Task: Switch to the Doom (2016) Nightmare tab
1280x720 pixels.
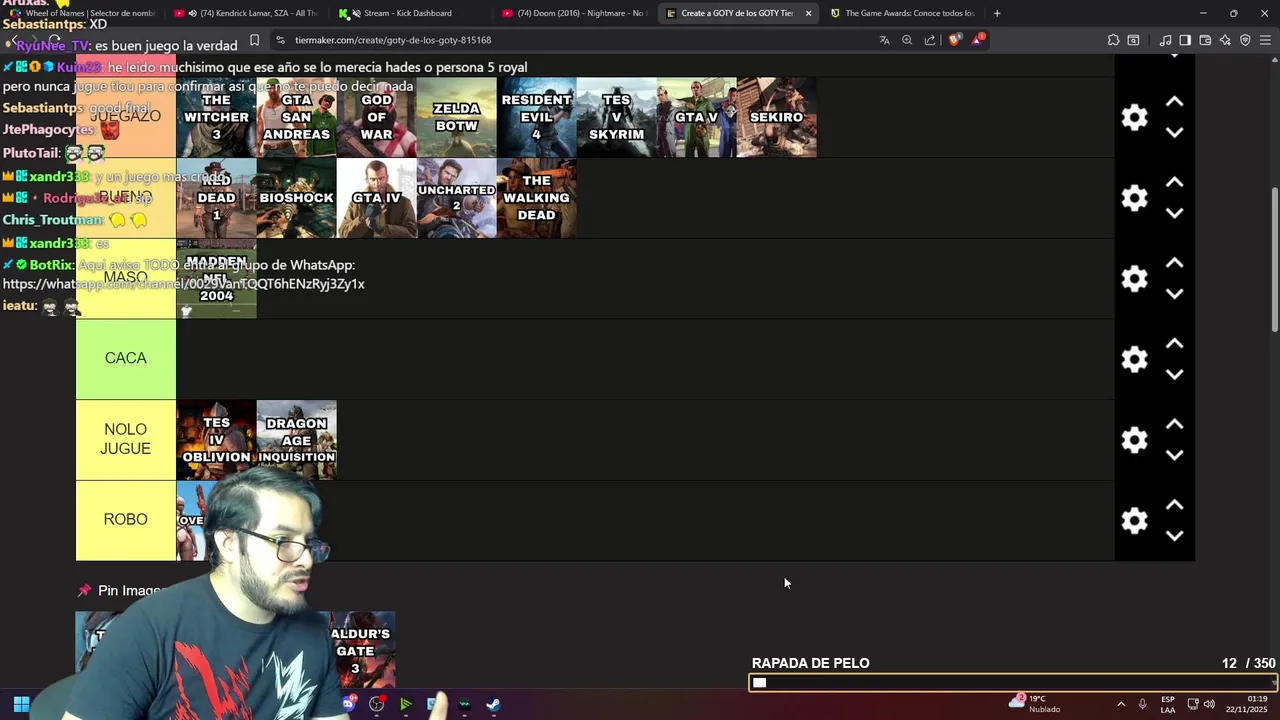Action: [574, 13]
